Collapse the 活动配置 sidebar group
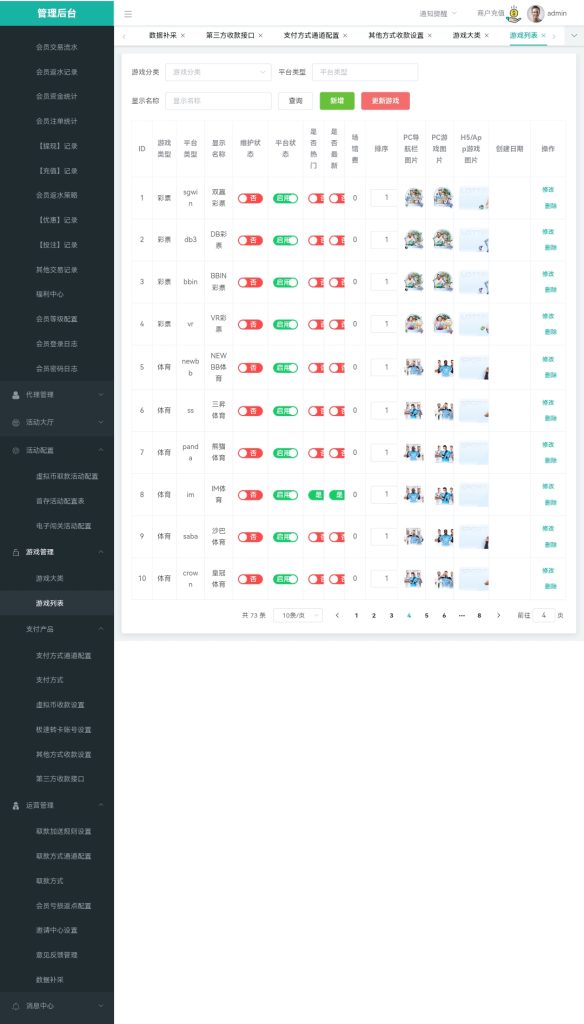 pos(101,451)
